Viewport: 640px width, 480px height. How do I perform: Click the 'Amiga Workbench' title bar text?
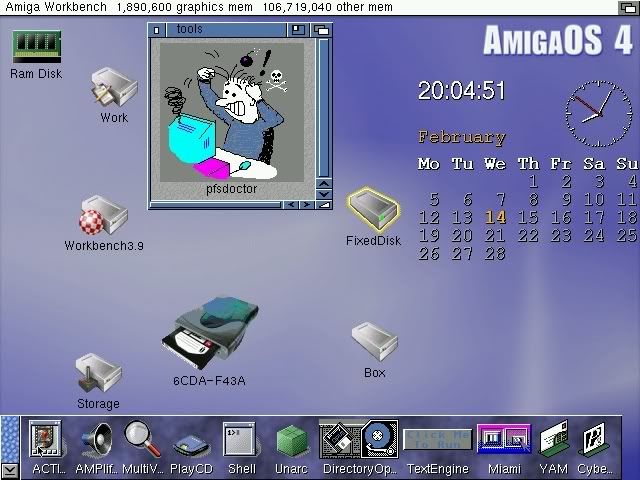point(56,7)
